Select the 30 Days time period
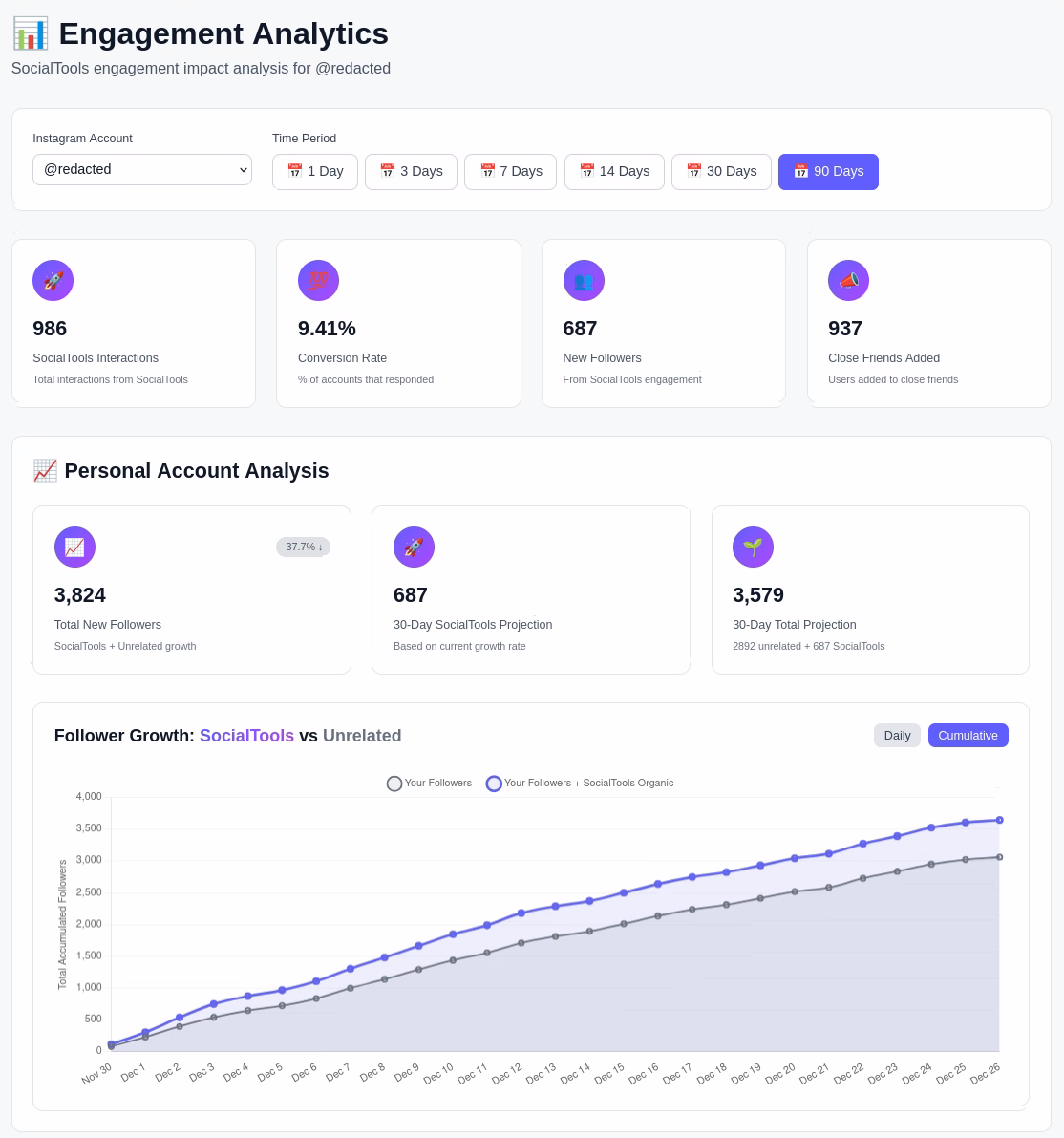This screenshot has height=1138, width=1064. click(721, 172)
